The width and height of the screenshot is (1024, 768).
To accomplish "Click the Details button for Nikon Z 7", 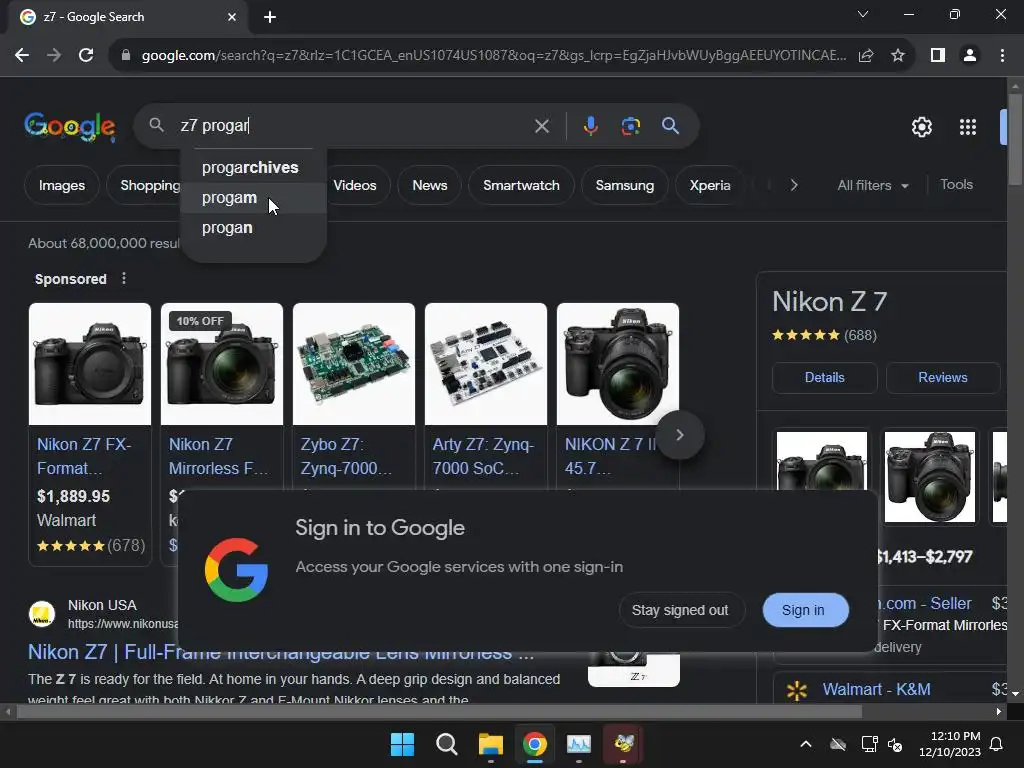I will coord(824,377).
